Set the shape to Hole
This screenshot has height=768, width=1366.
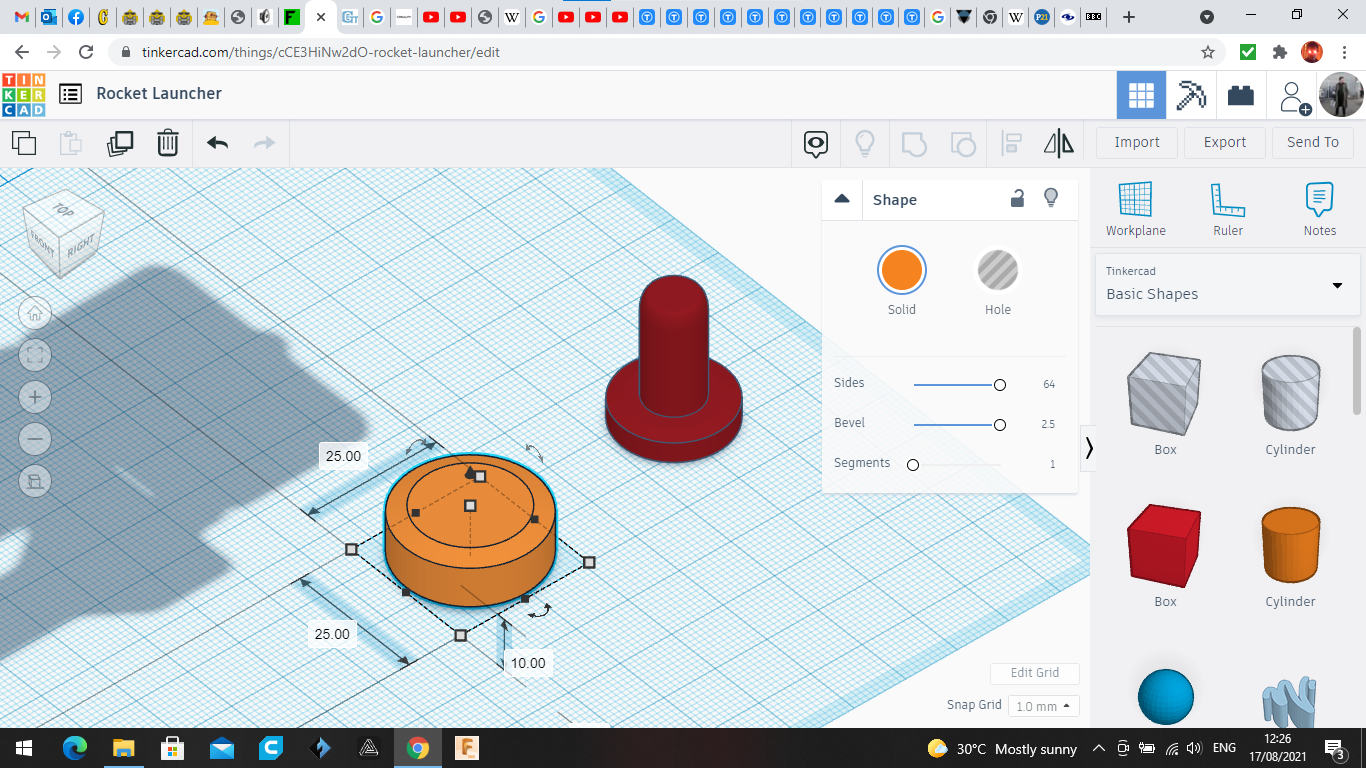tap(998, 271)
